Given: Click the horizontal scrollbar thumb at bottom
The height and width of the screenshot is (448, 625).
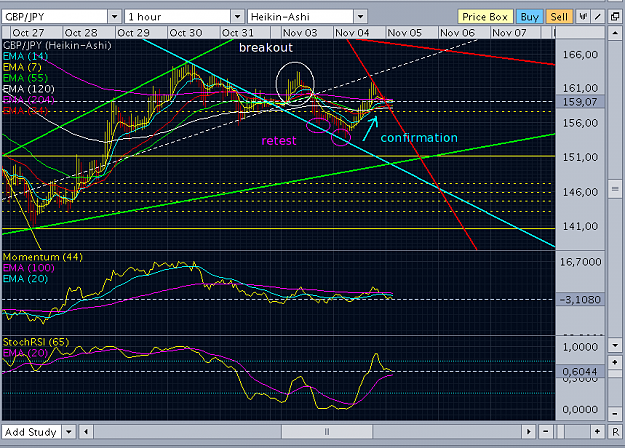Looking at the screenshot, I should (327, 432).
